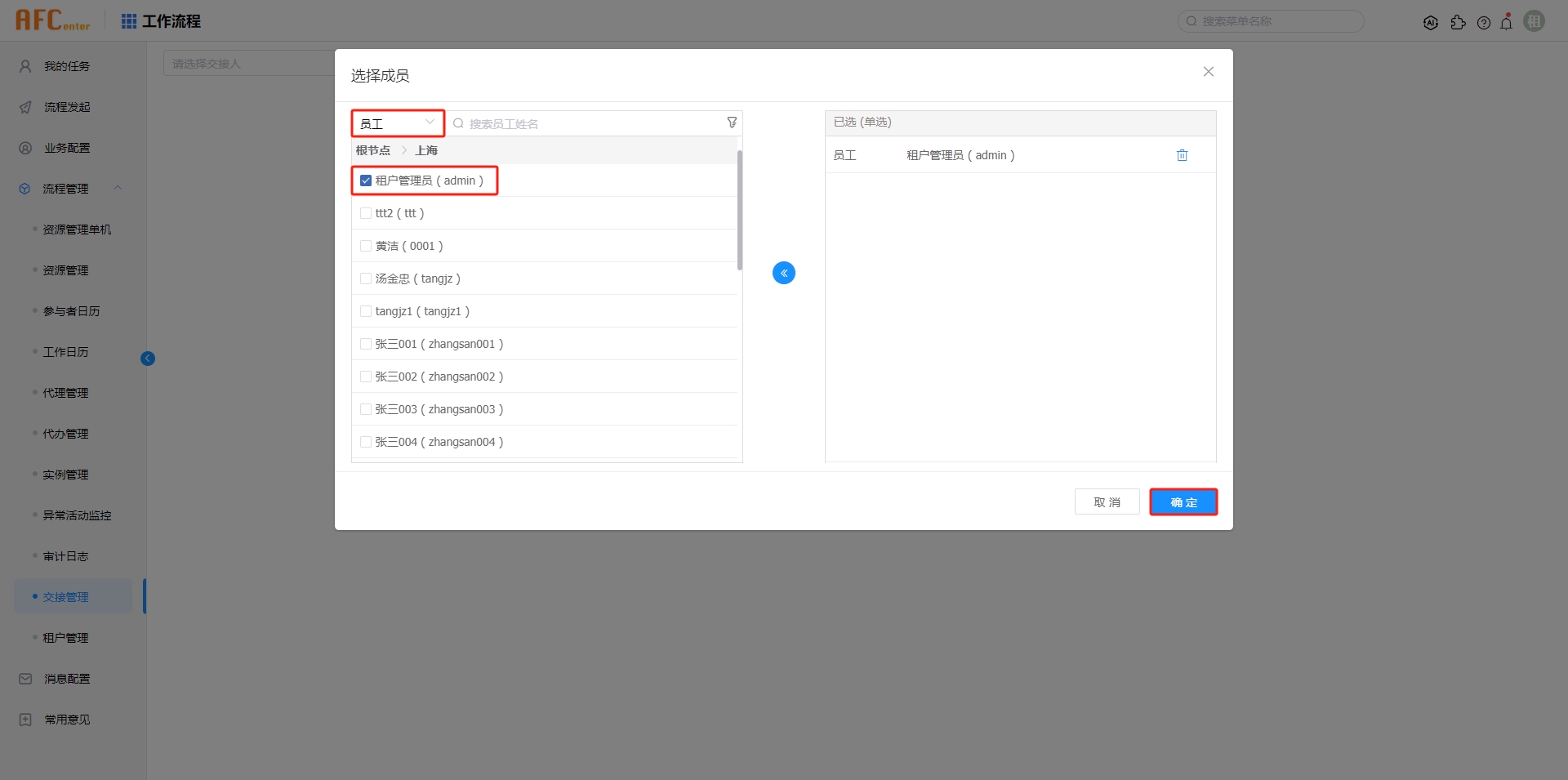Click the AI assistant icon in top bar
This screenshot has height=780, width=1568.
tap(1431, 22)
